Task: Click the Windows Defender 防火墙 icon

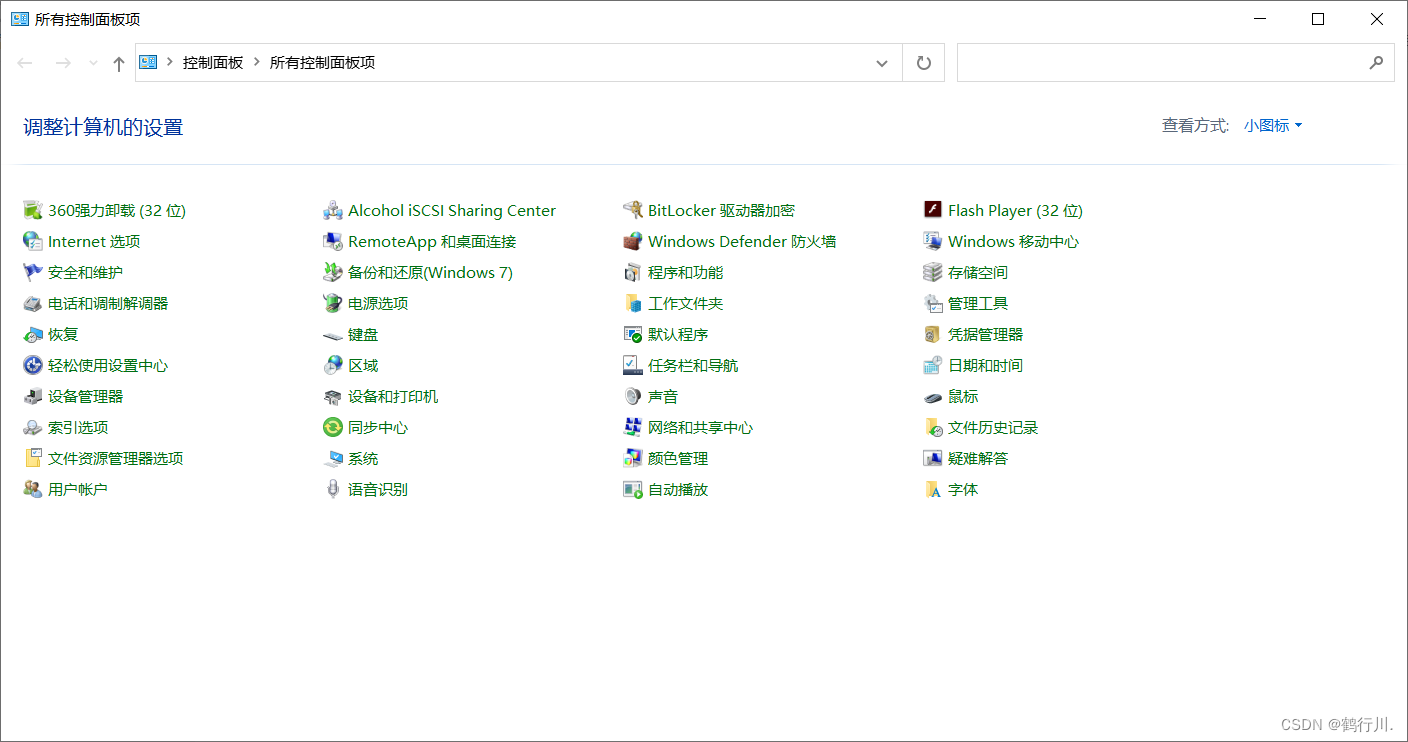Action: point(632,241)
